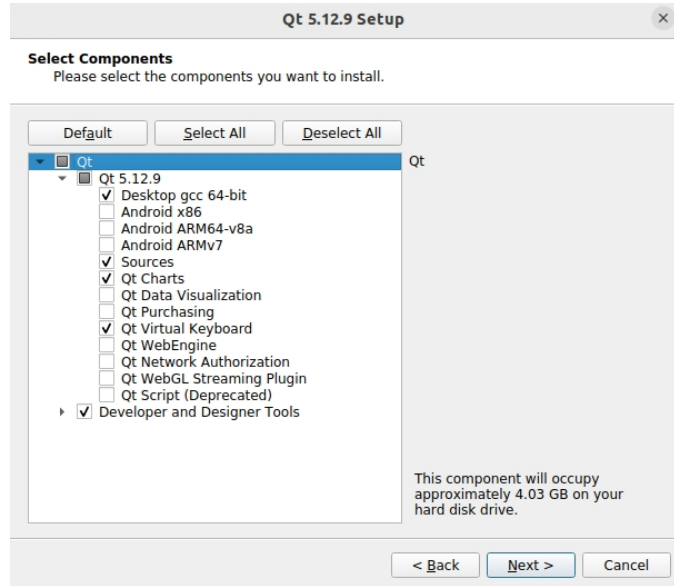The image size is (676, 588).
Task: Check the Qt WebGL Streaming Plugin checkbox
Action: [106, 378]
